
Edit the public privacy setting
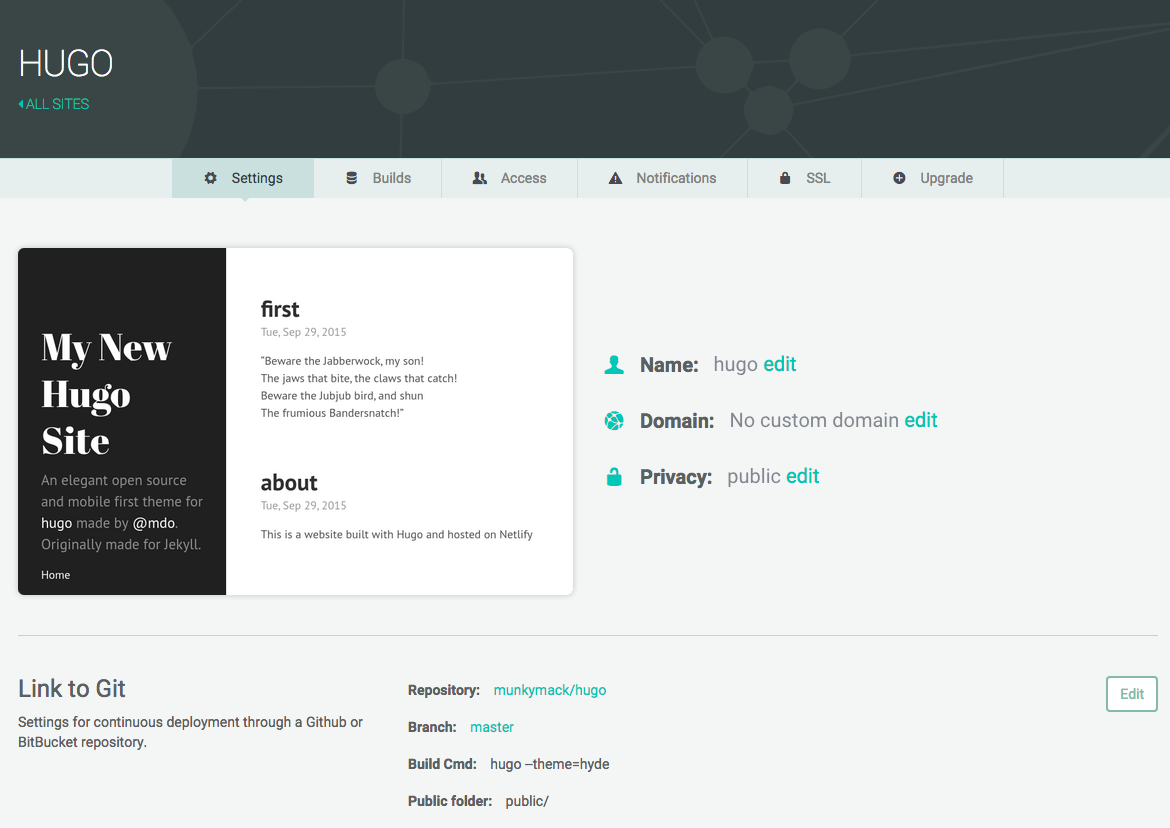(x=802, y=476)
